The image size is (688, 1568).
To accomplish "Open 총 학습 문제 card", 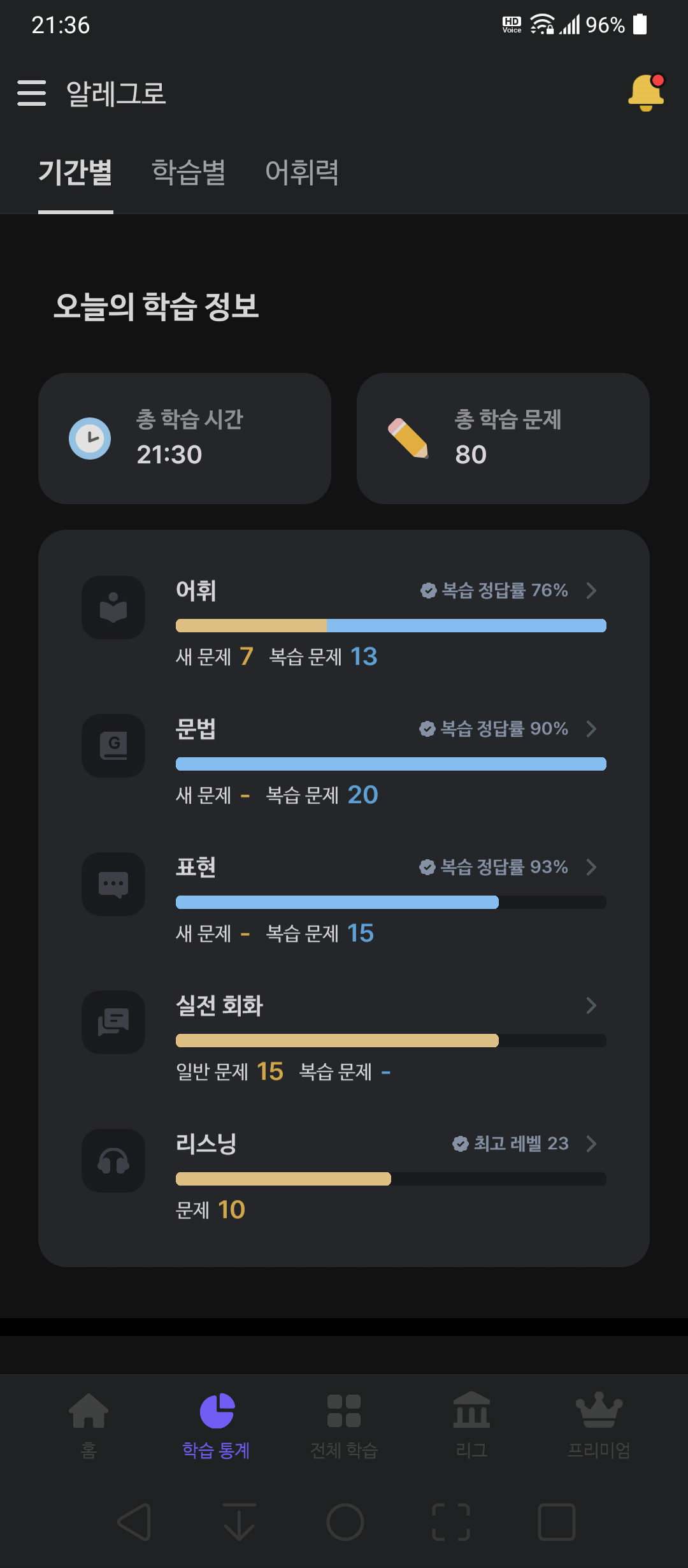I will [503, 439].
